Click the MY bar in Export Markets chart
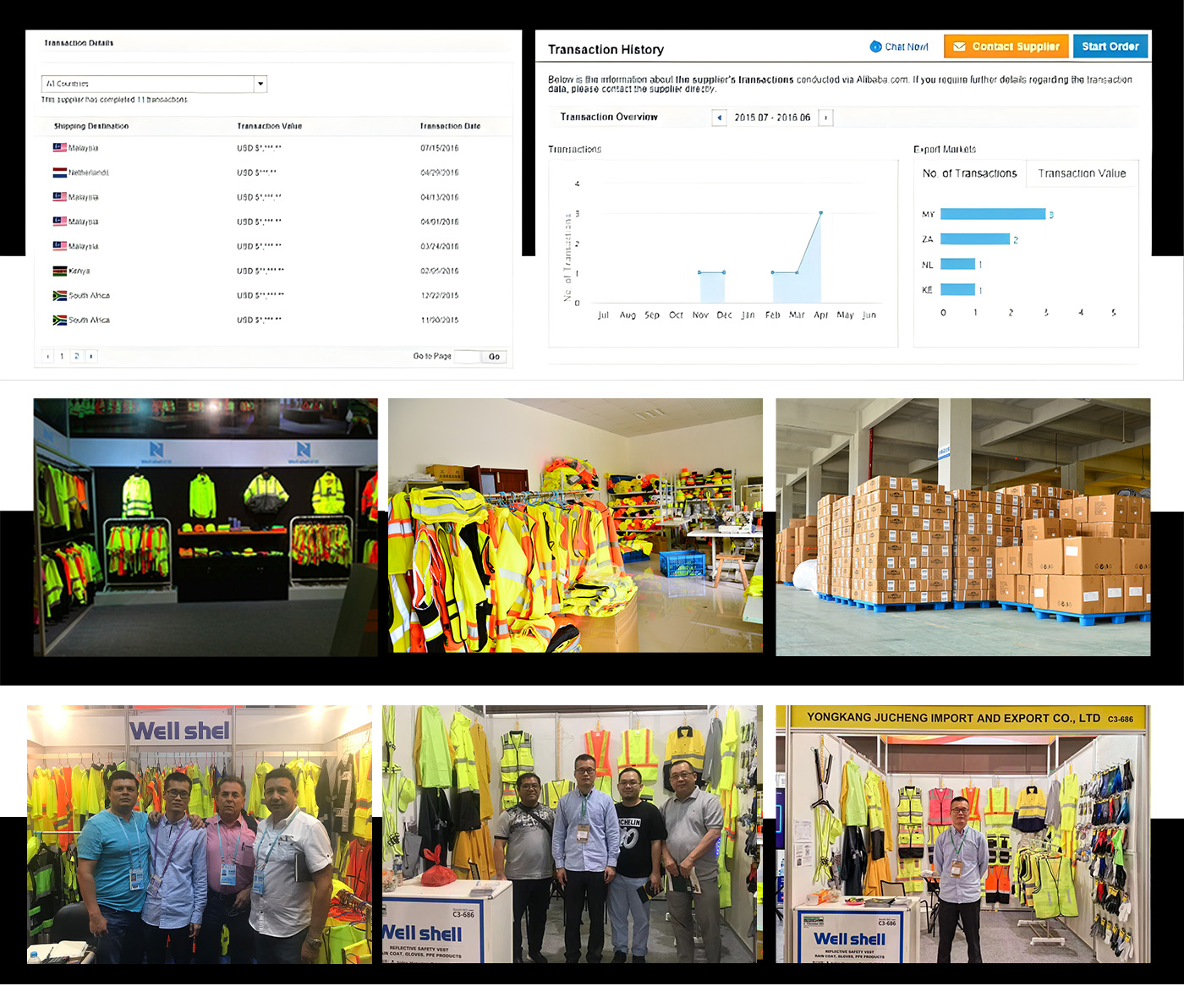The image size is (1184, 1008). [992, 214]
